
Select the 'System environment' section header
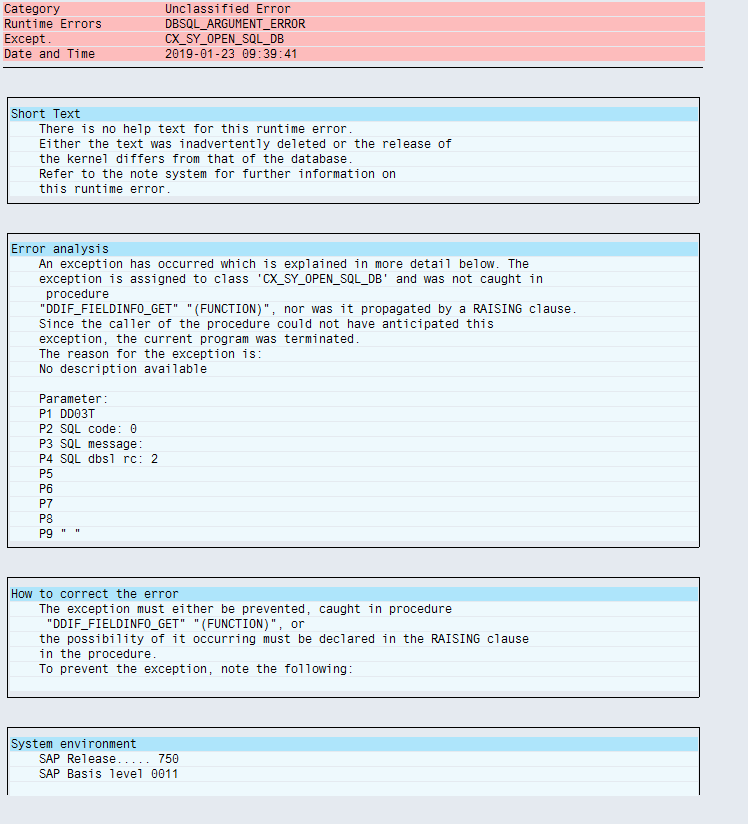(x=74, y=744)
